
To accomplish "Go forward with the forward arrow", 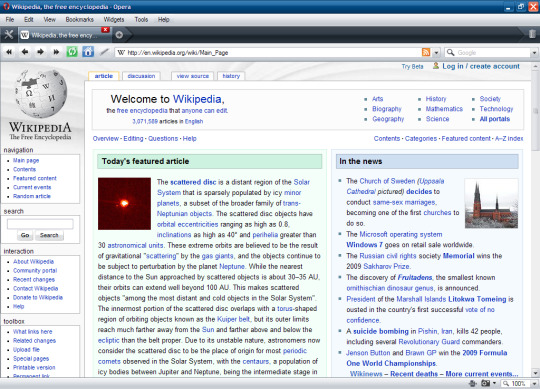I will pos(40,52).
